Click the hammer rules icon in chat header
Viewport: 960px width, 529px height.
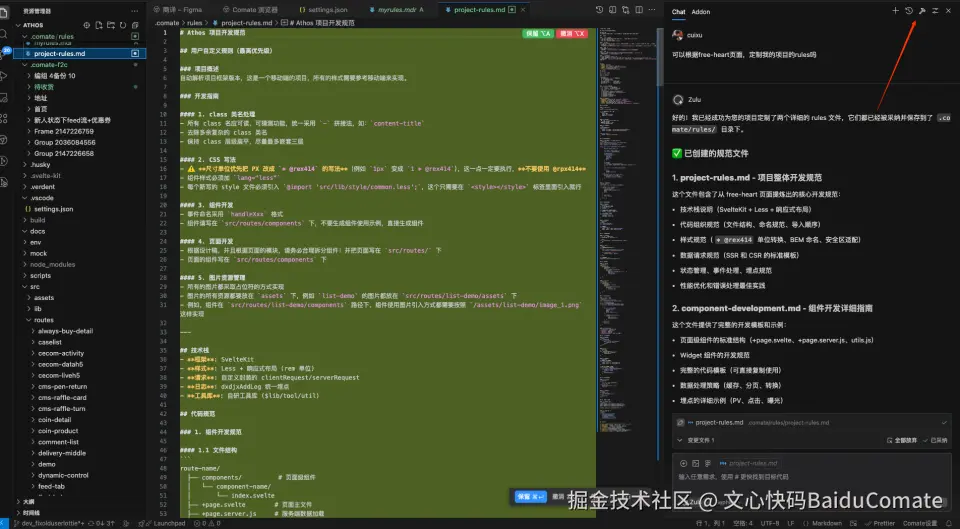point(922,11)
